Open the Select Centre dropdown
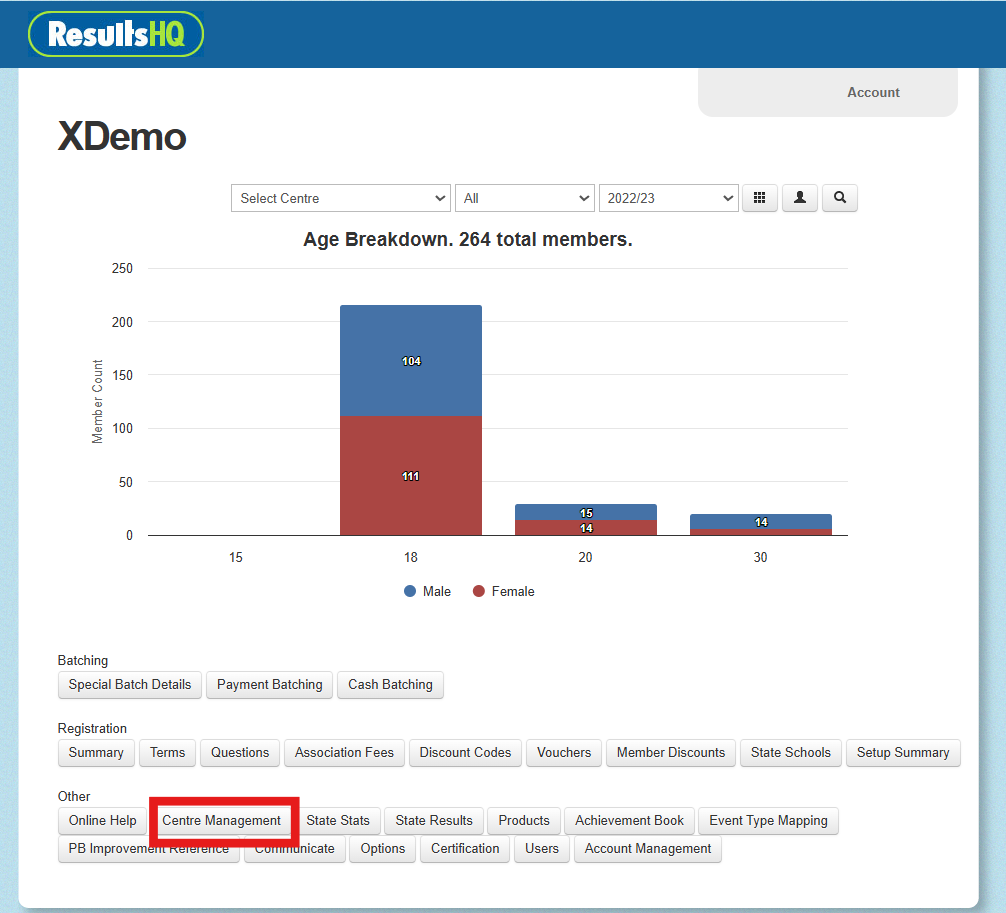 (341, 198)
